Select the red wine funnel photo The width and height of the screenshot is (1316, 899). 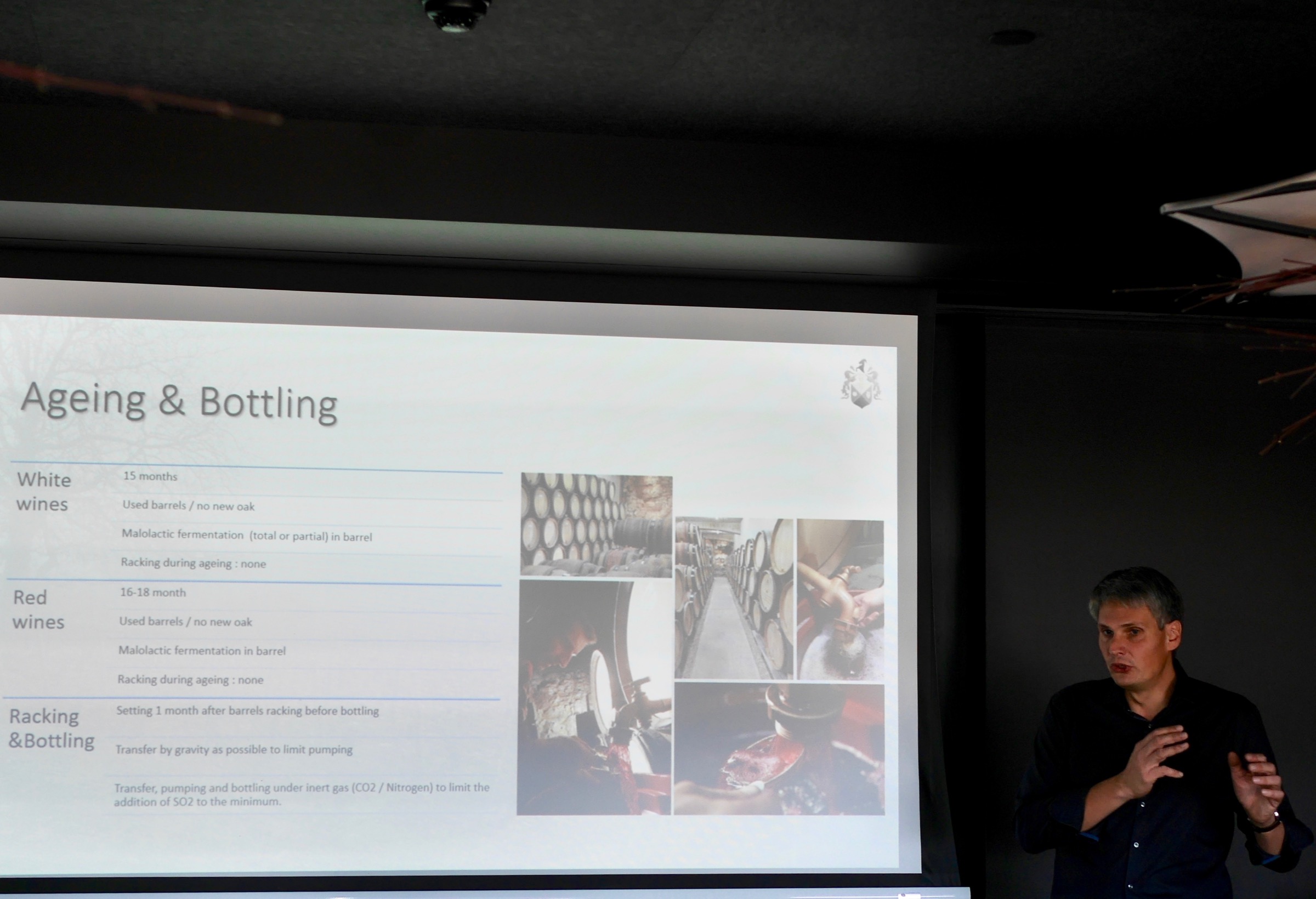[x=779, y=749]
